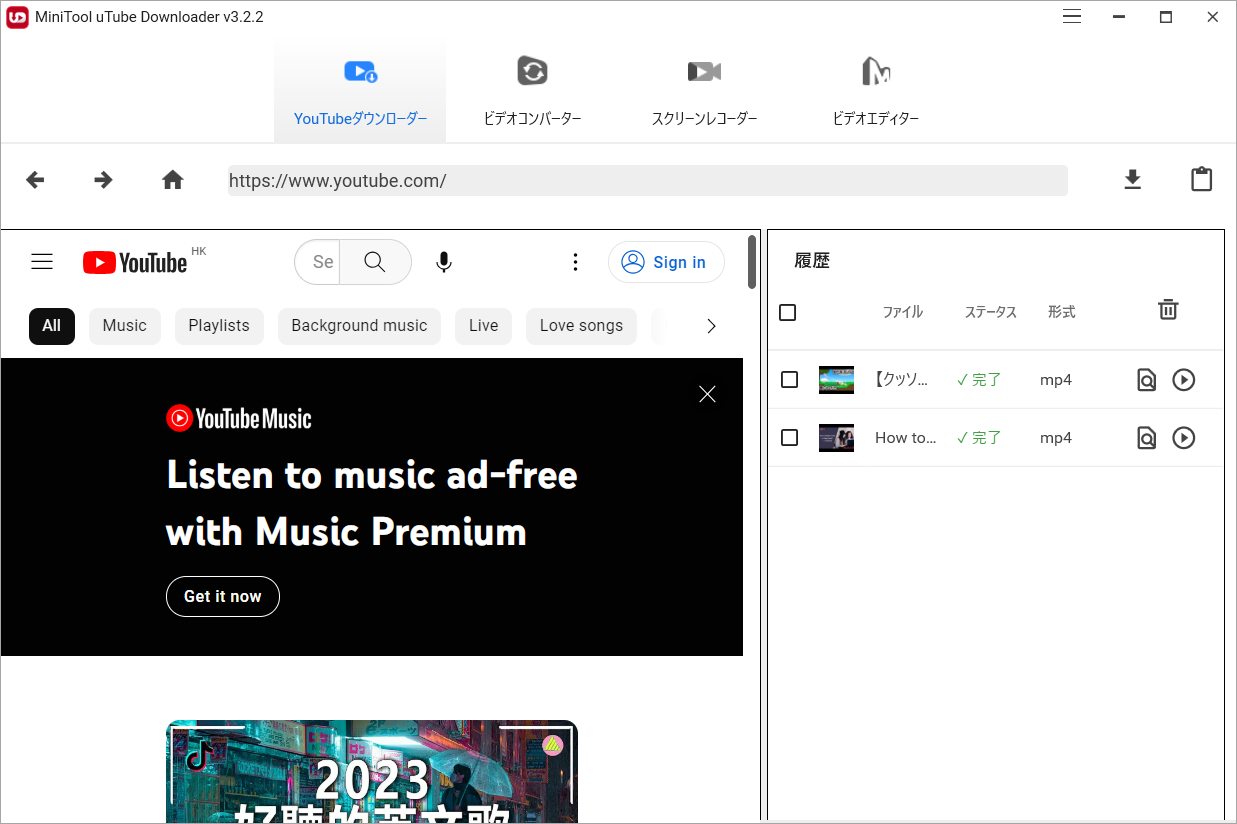Locate file for the How to... video
This screenshot has width=1237, height=824.
click(1146, 438)
